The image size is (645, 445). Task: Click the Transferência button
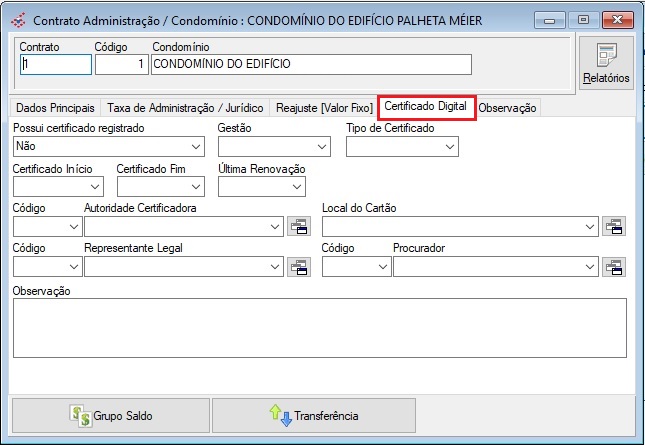pyautogui.click(x=314, y=415)
